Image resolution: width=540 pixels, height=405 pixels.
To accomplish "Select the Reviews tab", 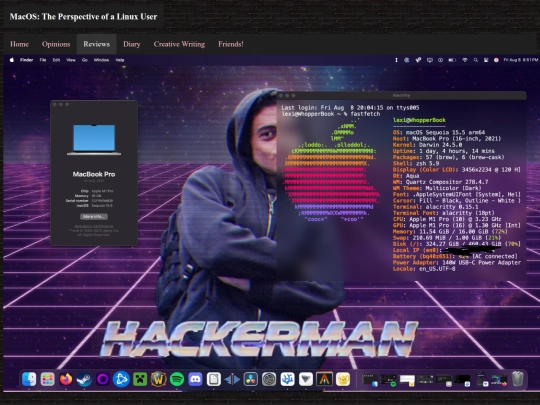I will click(96, 44).
